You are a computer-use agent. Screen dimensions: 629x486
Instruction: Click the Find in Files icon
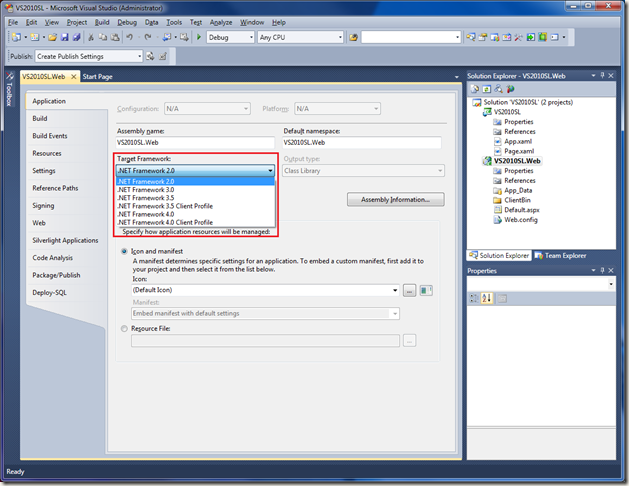(x=353, y=37)
